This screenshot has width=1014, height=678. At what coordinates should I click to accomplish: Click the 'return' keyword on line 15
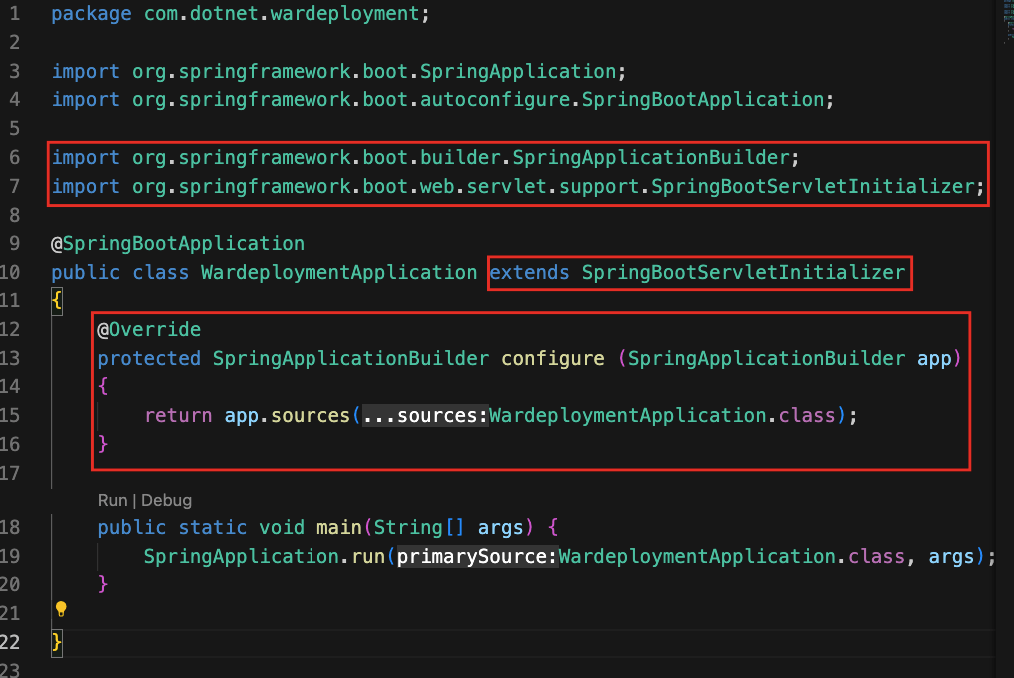click(x=178, y=415)
